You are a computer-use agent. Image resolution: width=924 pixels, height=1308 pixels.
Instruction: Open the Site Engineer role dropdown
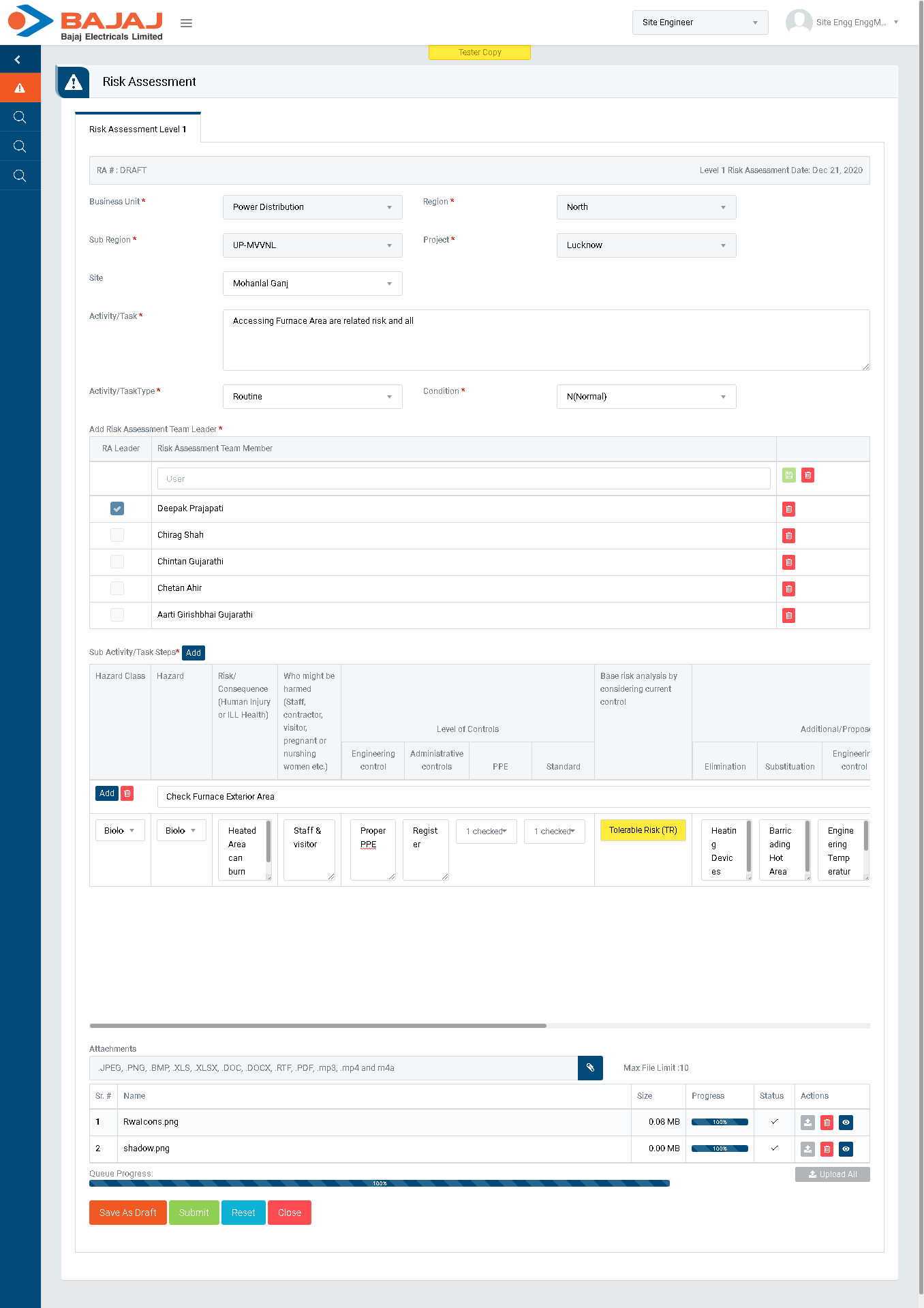pos(699,22)
